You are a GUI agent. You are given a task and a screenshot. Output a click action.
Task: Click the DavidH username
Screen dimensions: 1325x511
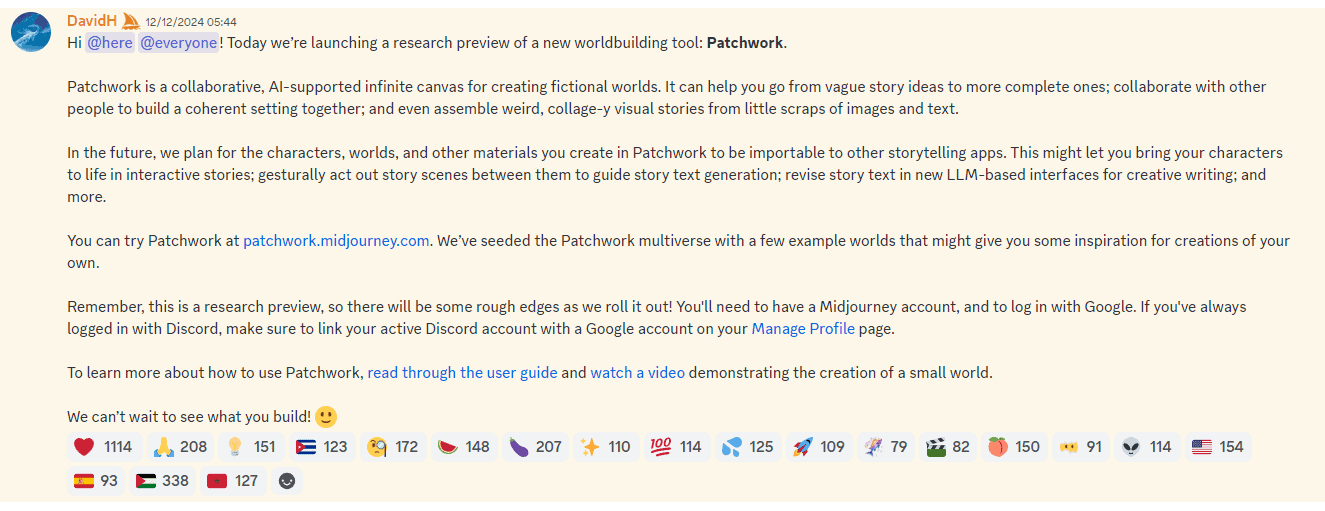click(x=92, y=21)
